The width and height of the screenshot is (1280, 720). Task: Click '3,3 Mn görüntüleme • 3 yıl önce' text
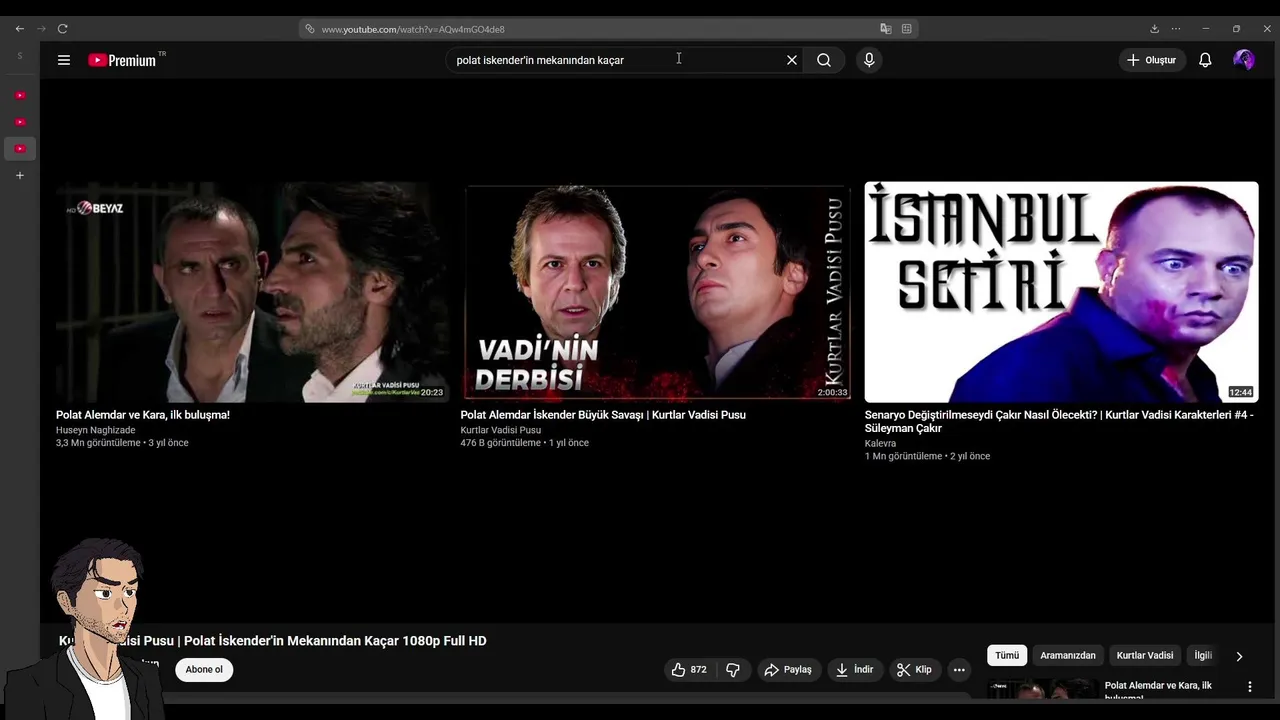[x=122, y=443]
